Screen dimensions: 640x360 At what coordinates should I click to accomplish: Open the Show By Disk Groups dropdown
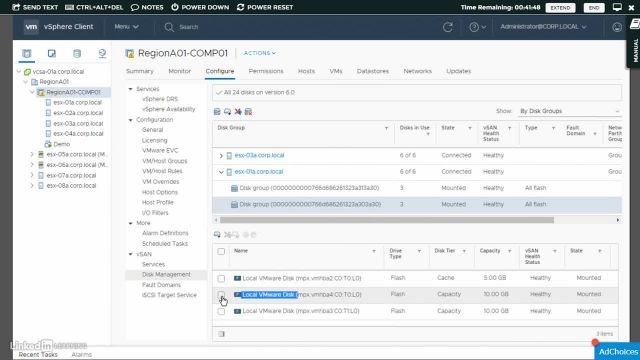tap(569, 111)
